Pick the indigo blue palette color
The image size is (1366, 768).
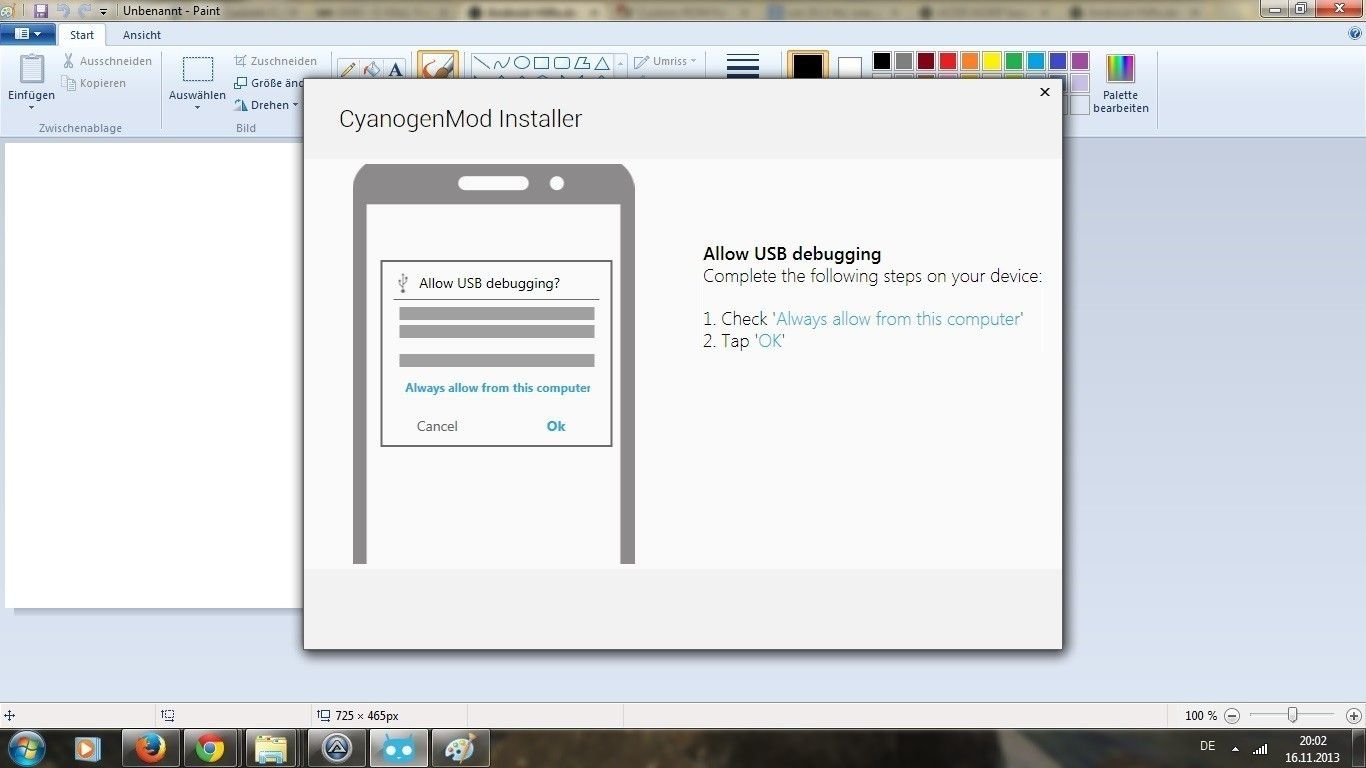[1057, 61]
